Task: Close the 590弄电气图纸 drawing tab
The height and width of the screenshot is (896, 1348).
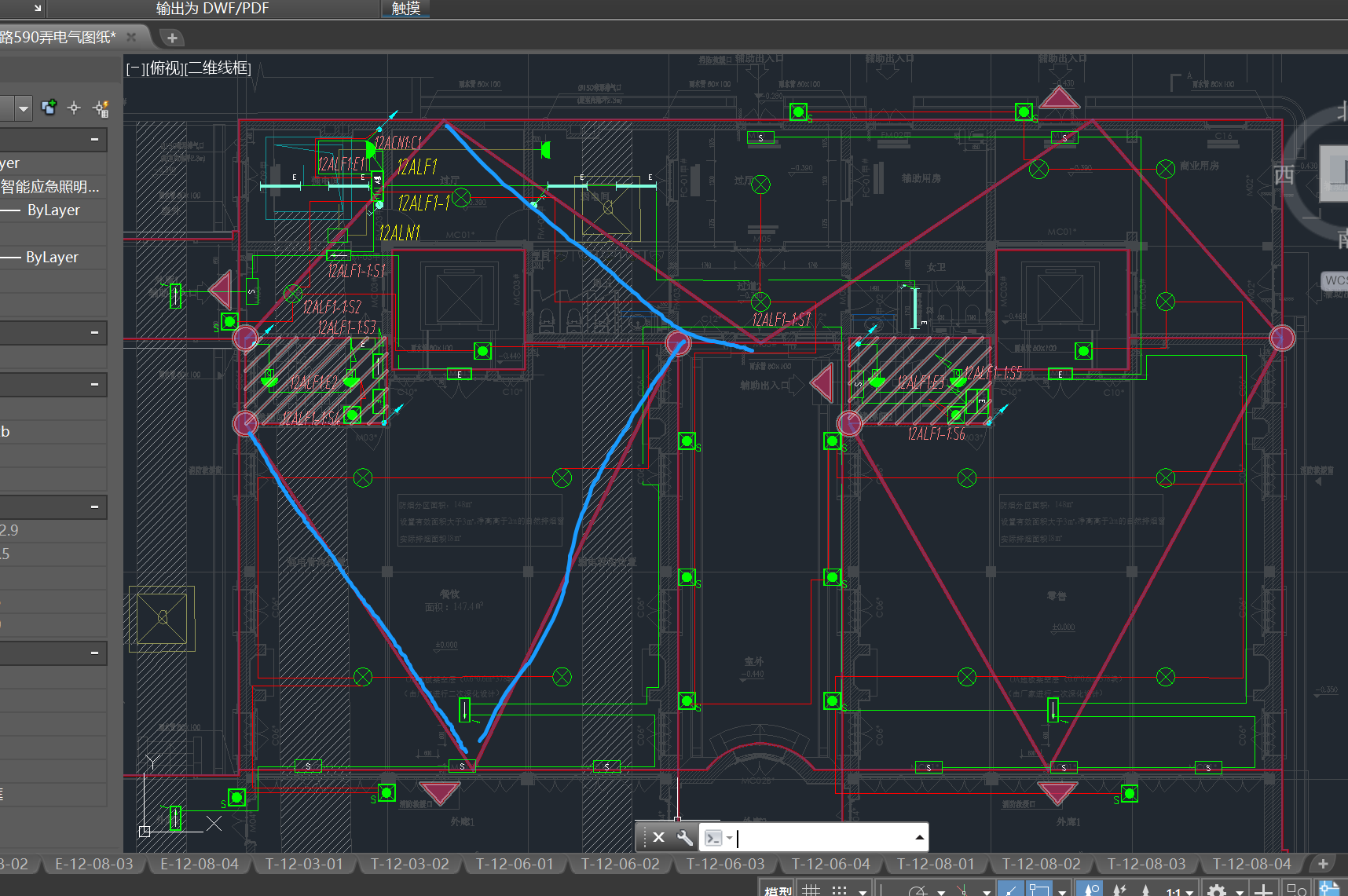Action: 131,37
